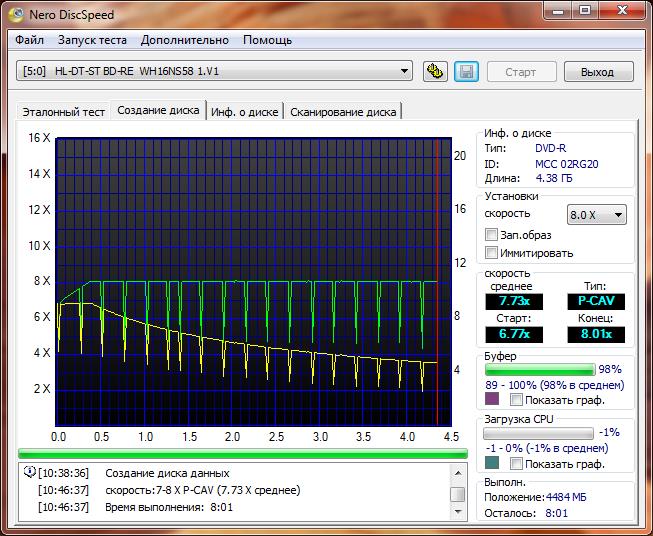Open the HL-DT-ST BD-RE drive dropdown
The width and height of the screenshot is (653, 536).
(215, 71)
